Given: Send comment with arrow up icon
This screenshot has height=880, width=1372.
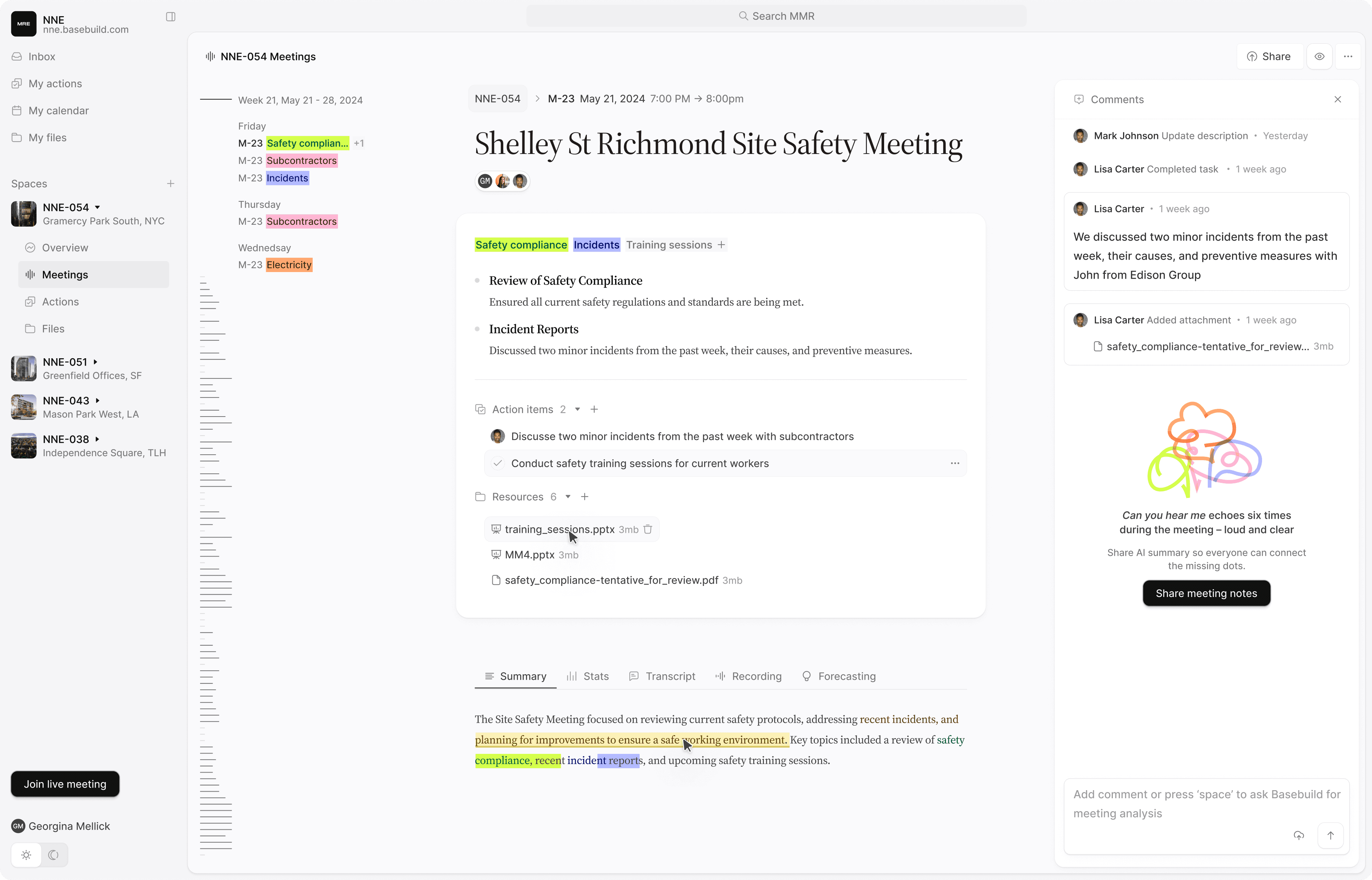Looking at the screenshot, I should pyautogui.click(x=1330, y=835).
